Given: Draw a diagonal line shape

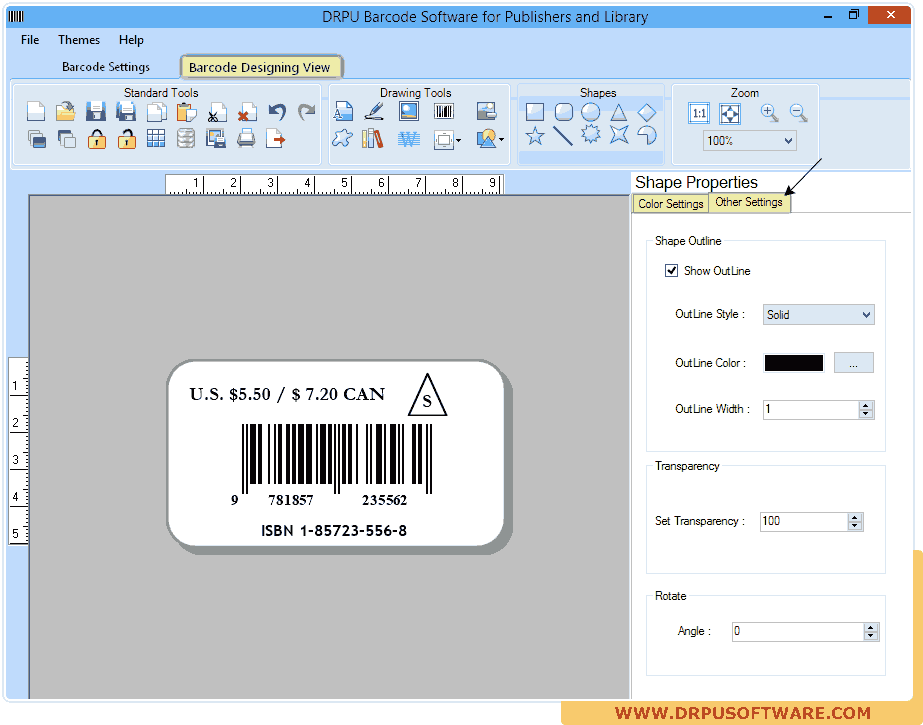Looking at the screenshot, I should 563,136.
